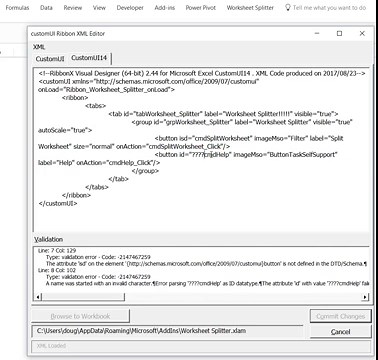The height and width of the screenshot is (360, 378).
Task: Click the Cancel button
Action: (x=341, y=332)
